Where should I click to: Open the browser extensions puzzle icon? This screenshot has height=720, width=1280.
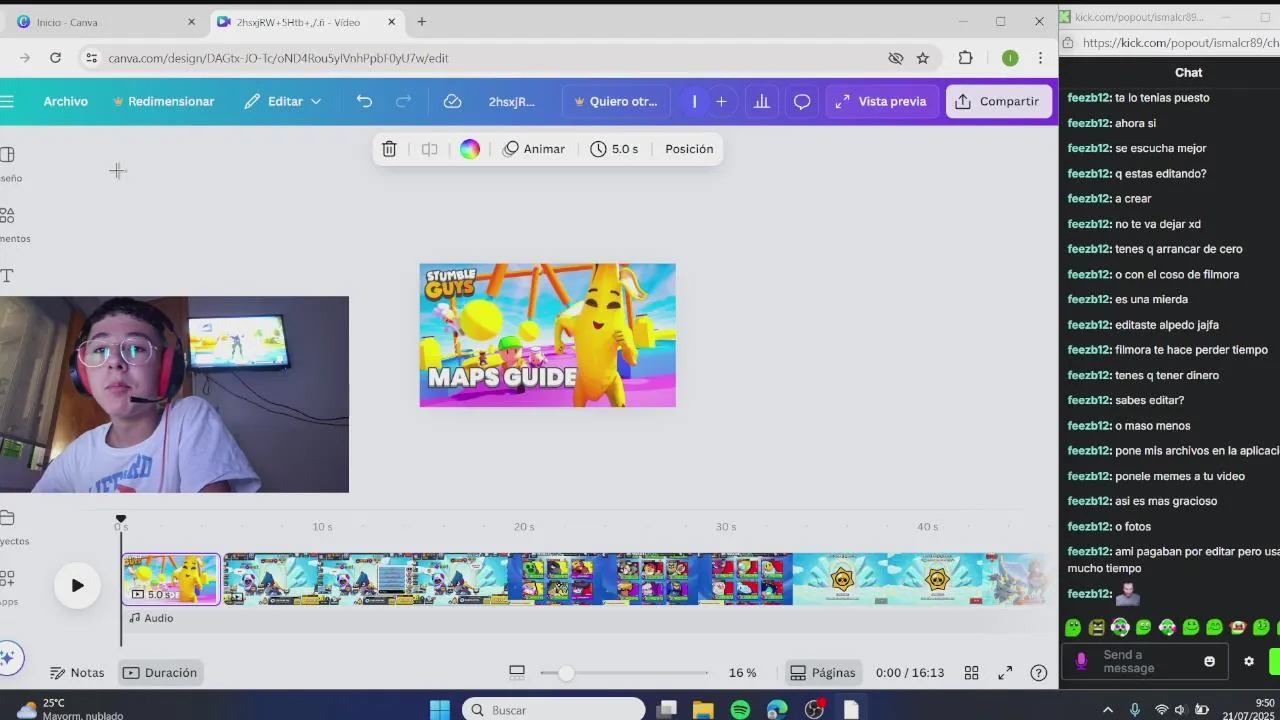[x=965, y=58]
